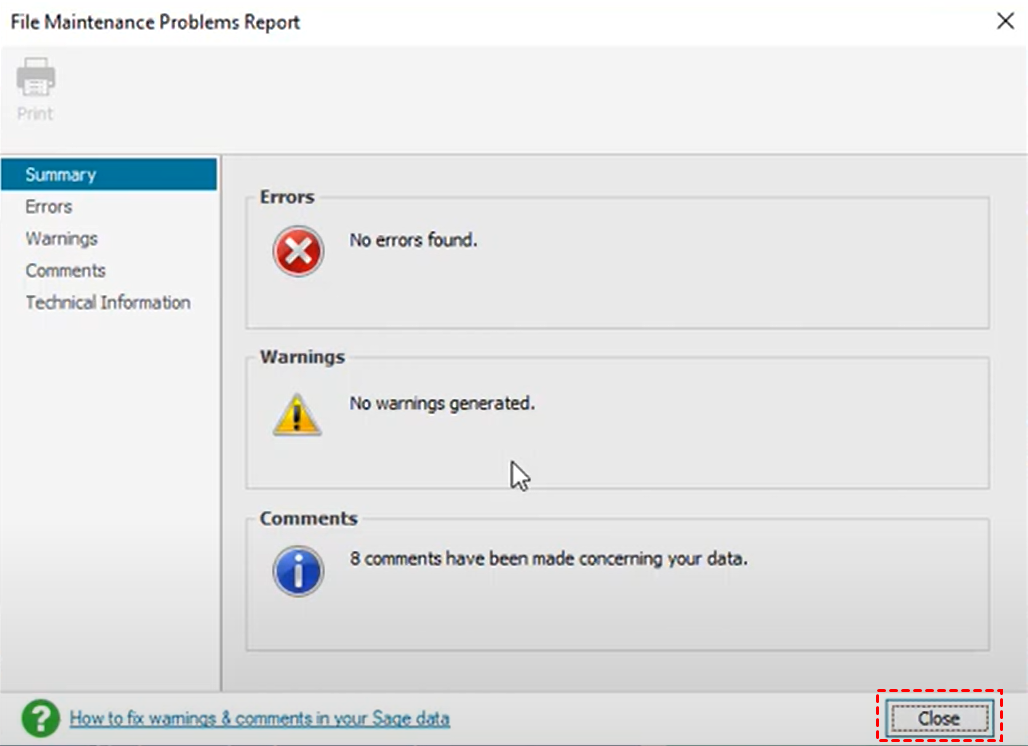Click the yellow warning triangle icon
Viewport: 1028px width, 746px height.
(297, 413)
